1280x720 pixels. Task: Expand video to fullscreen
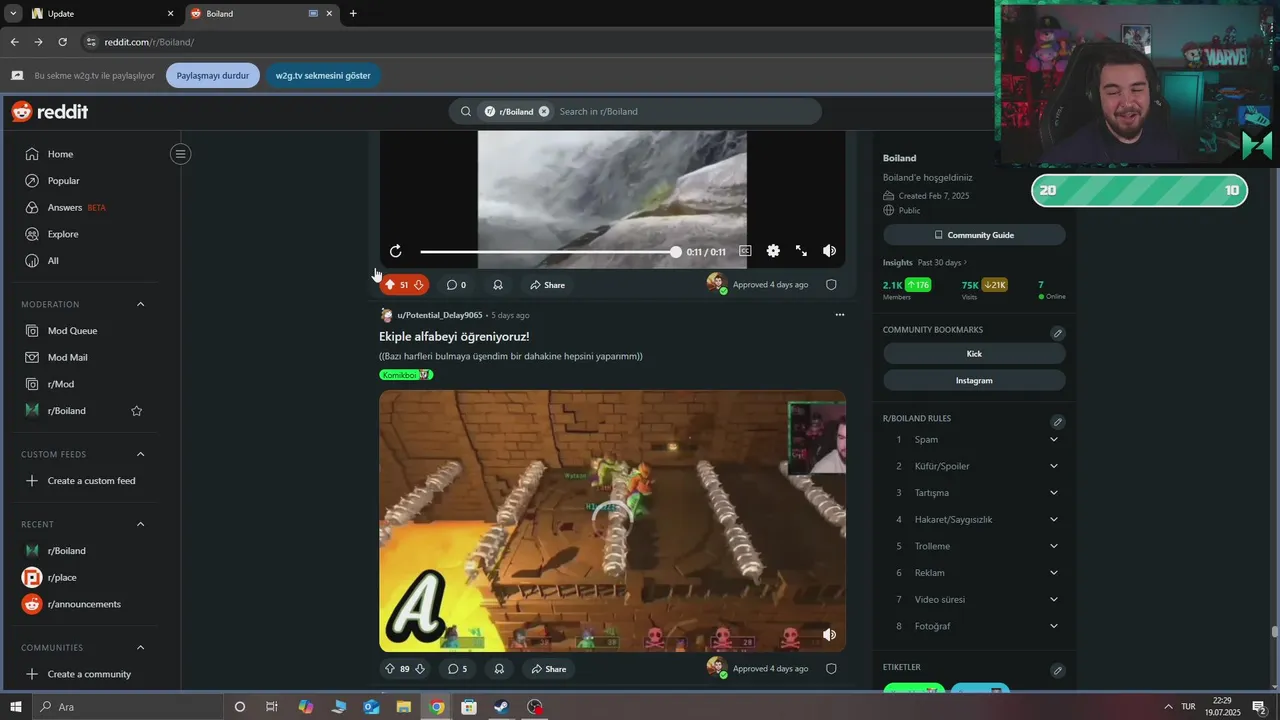click(801, 251)
